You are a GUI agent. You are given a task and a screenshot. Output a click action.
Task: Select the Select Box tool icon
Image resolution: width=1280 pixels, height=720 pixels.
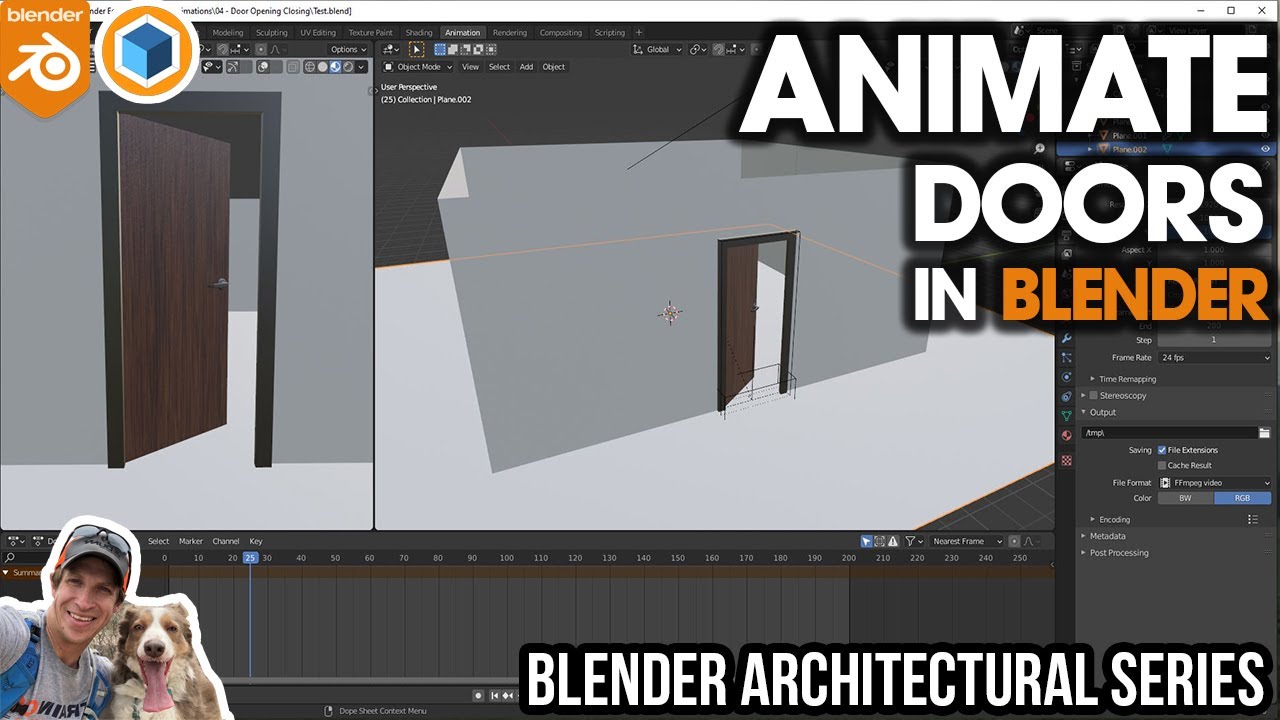pyautogui.click(x=416, y=49)
